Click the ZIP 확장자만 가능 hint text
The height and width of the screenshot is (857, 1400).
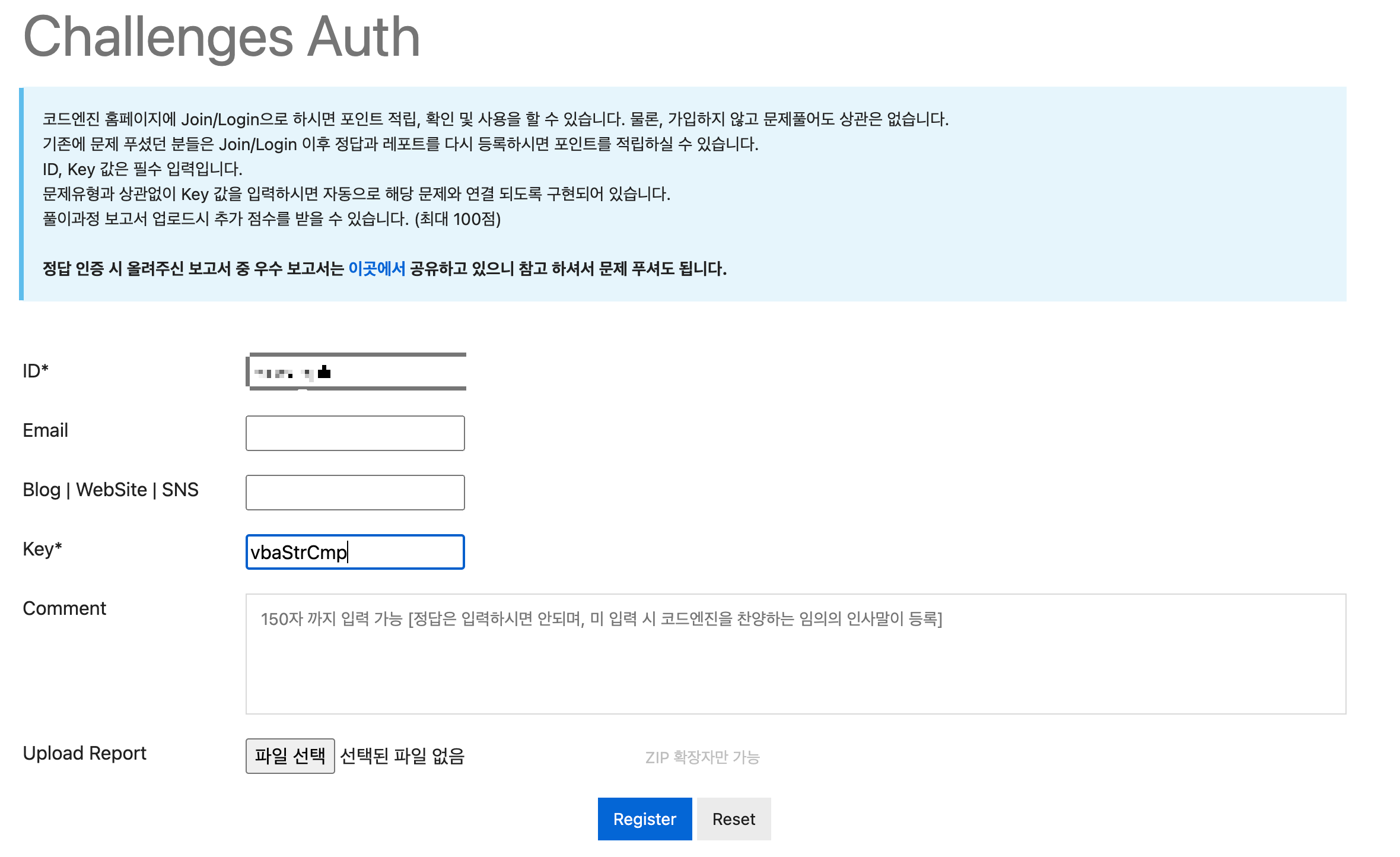702,757
